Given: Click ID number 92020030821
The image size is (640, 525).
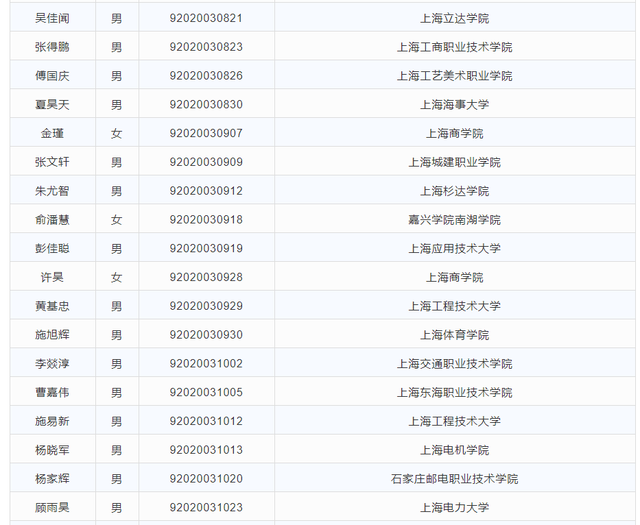Looking at the screenshot, I should coord(206,18).
